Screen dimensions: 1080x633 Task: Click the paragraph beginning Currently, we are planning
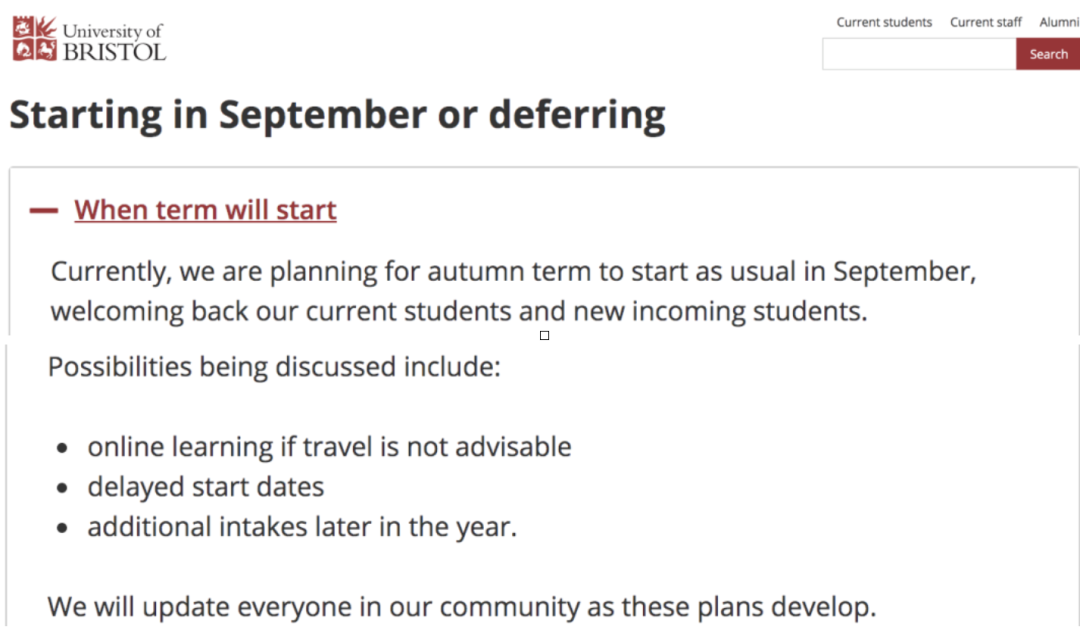point(512,291)
